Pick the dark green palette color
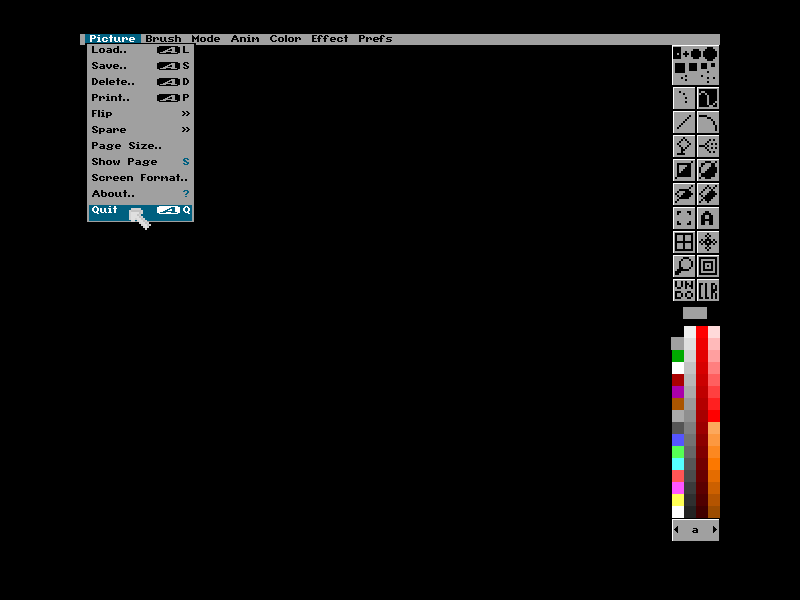This screenshot has height=600, width=800. pos(678,356)
